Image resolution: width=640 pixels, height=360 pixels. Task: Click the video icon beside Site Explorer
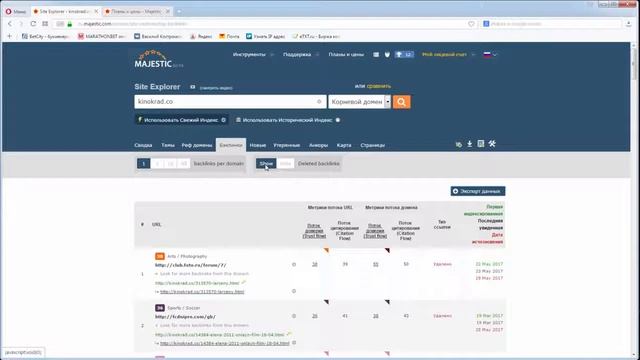[x=193, y=87]
